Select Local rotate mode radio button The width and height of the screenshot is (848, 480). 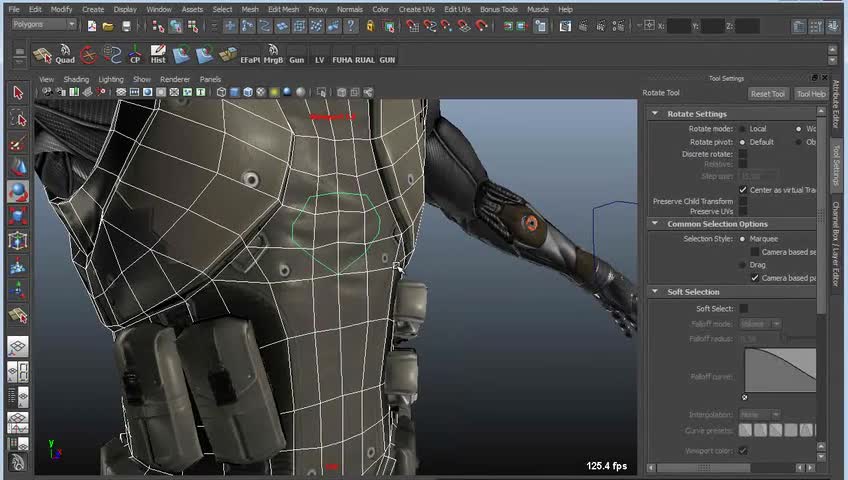point(743,129)
